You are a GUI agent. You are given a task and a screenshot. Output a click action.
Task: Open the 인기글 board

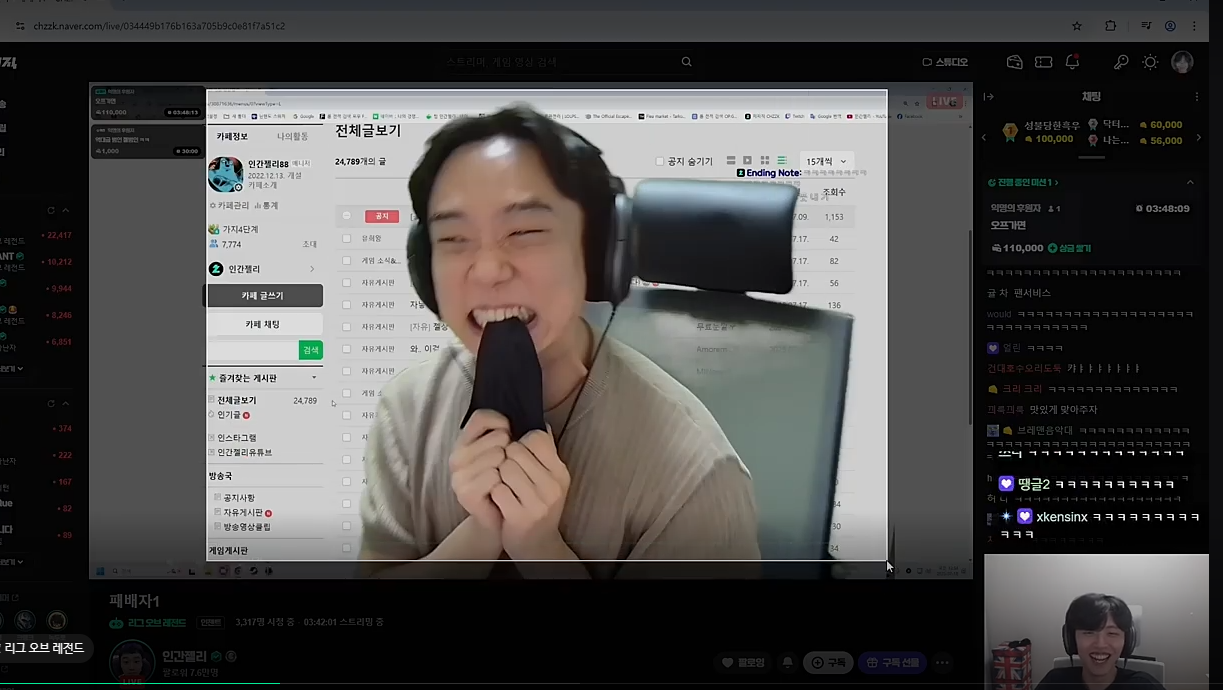tap(229, 414)
